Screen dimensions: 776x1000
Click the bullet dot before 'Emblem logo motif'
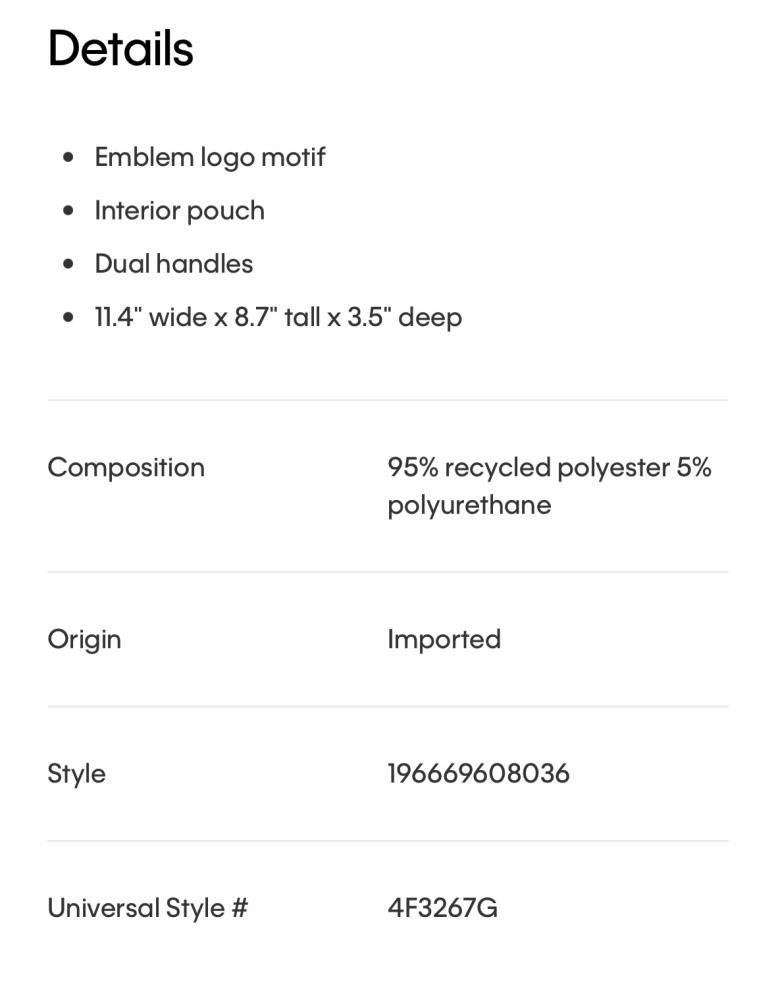(x=68, y=158)
